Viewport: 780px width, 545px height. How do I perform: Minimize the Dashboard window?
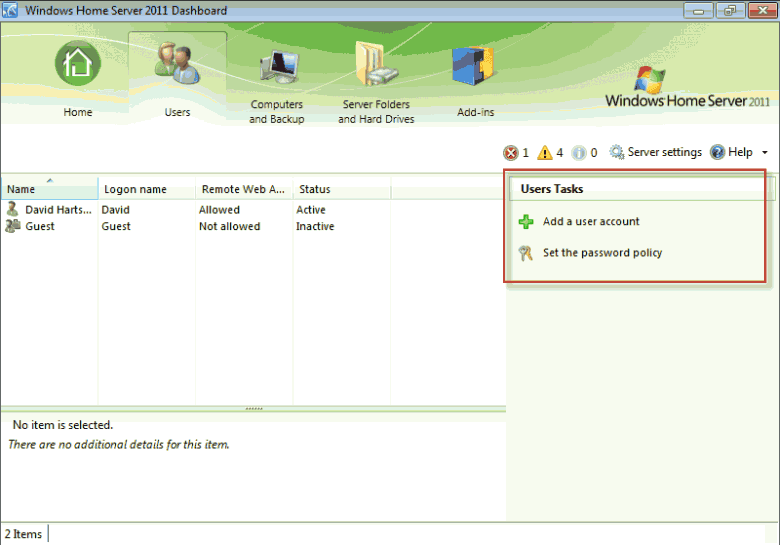pos(698,10)
